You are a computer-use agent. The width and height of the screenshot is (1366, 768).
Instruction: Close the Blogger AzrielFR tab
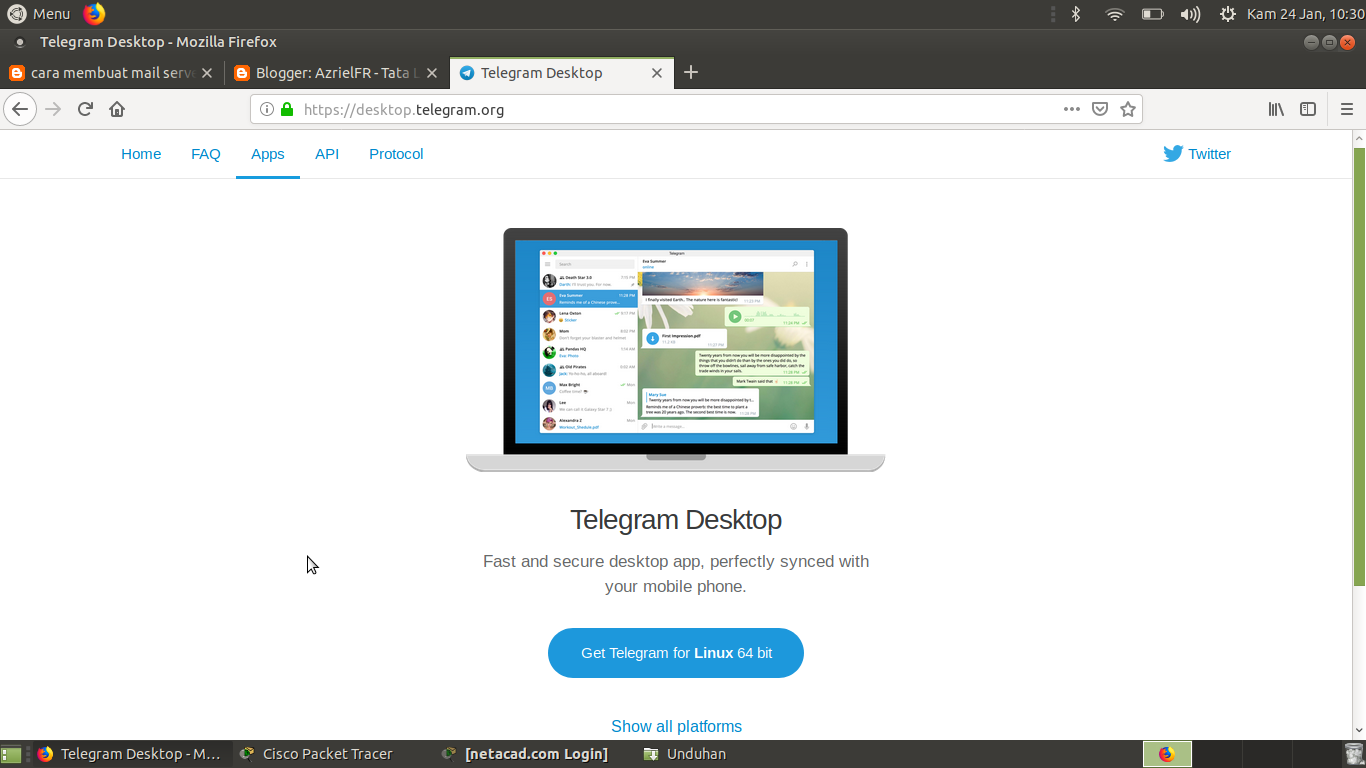pos(432,73)
